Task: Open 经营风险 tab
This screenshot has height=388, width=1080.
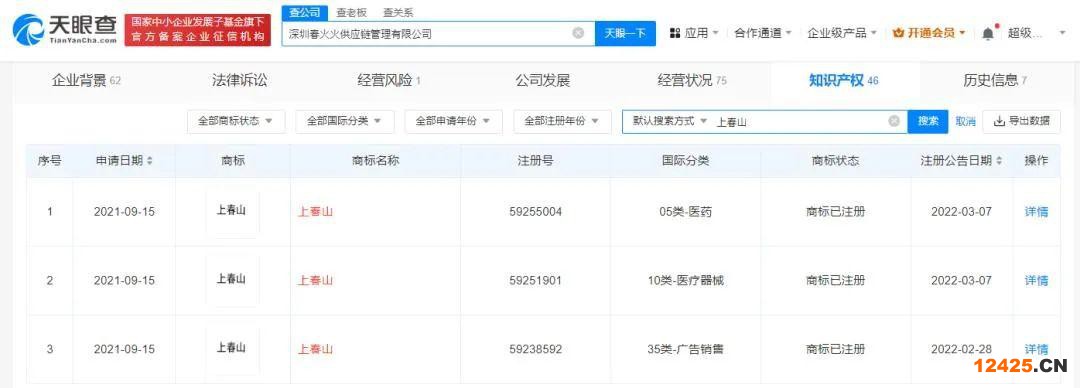Action: tap(389, 81)
